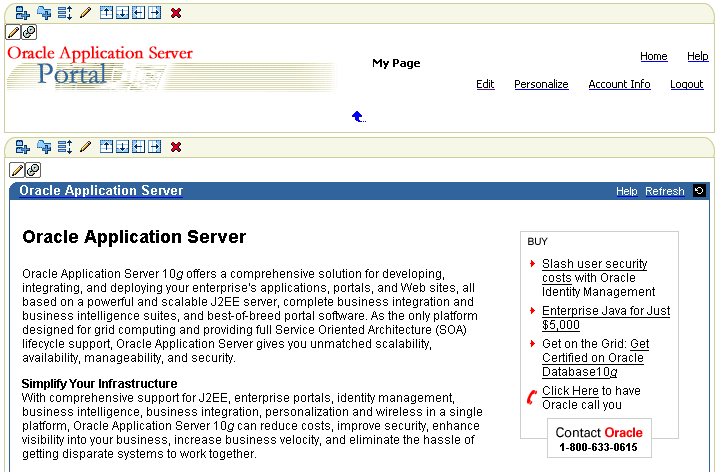The width and height of the screenshot is (716, 472).
Task: Open Slash user security costs link
Action: click(595, 271)
